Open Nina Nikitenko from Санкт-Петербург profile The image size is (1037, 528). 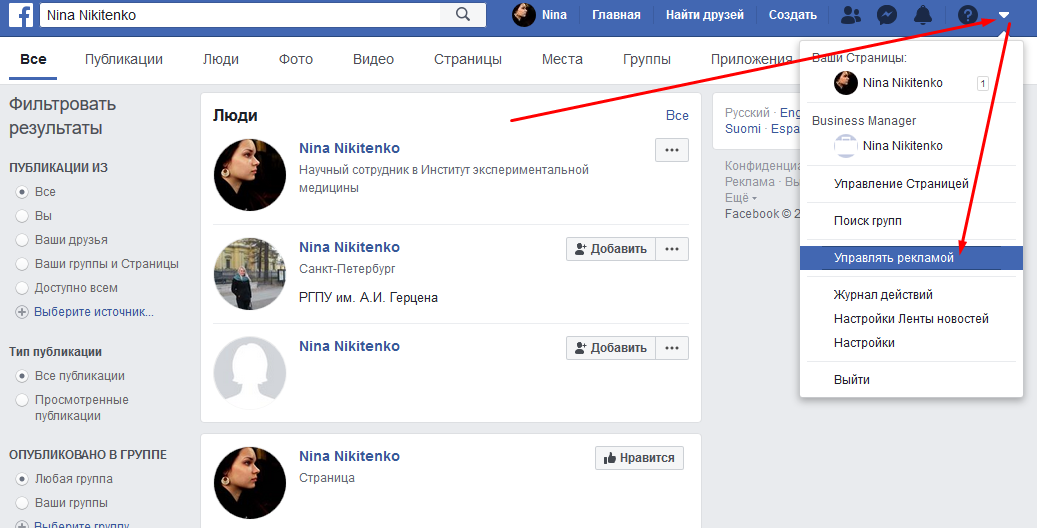pos(349,247)
